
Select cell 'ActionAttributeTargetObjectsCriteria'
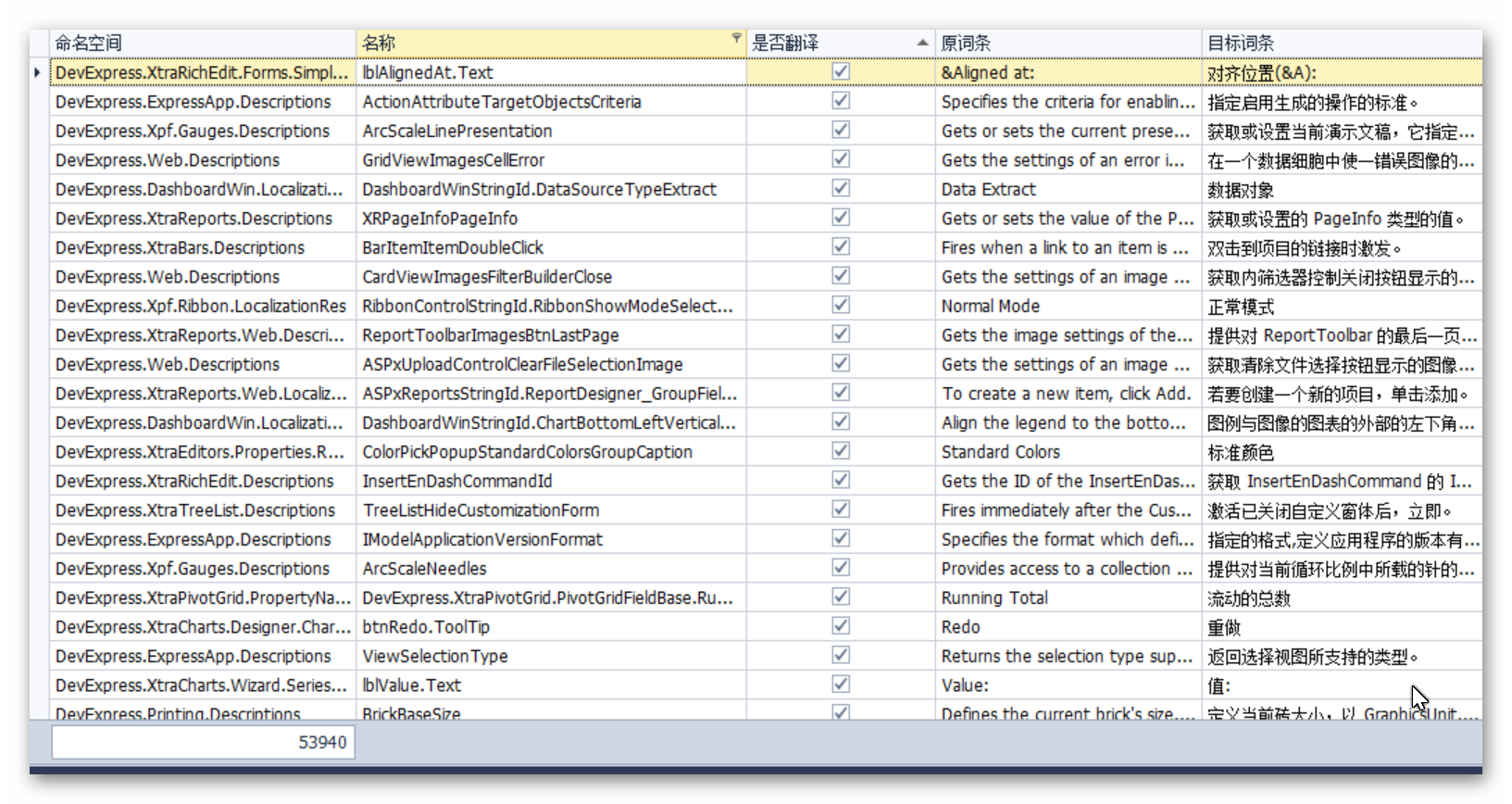(552, 102)
